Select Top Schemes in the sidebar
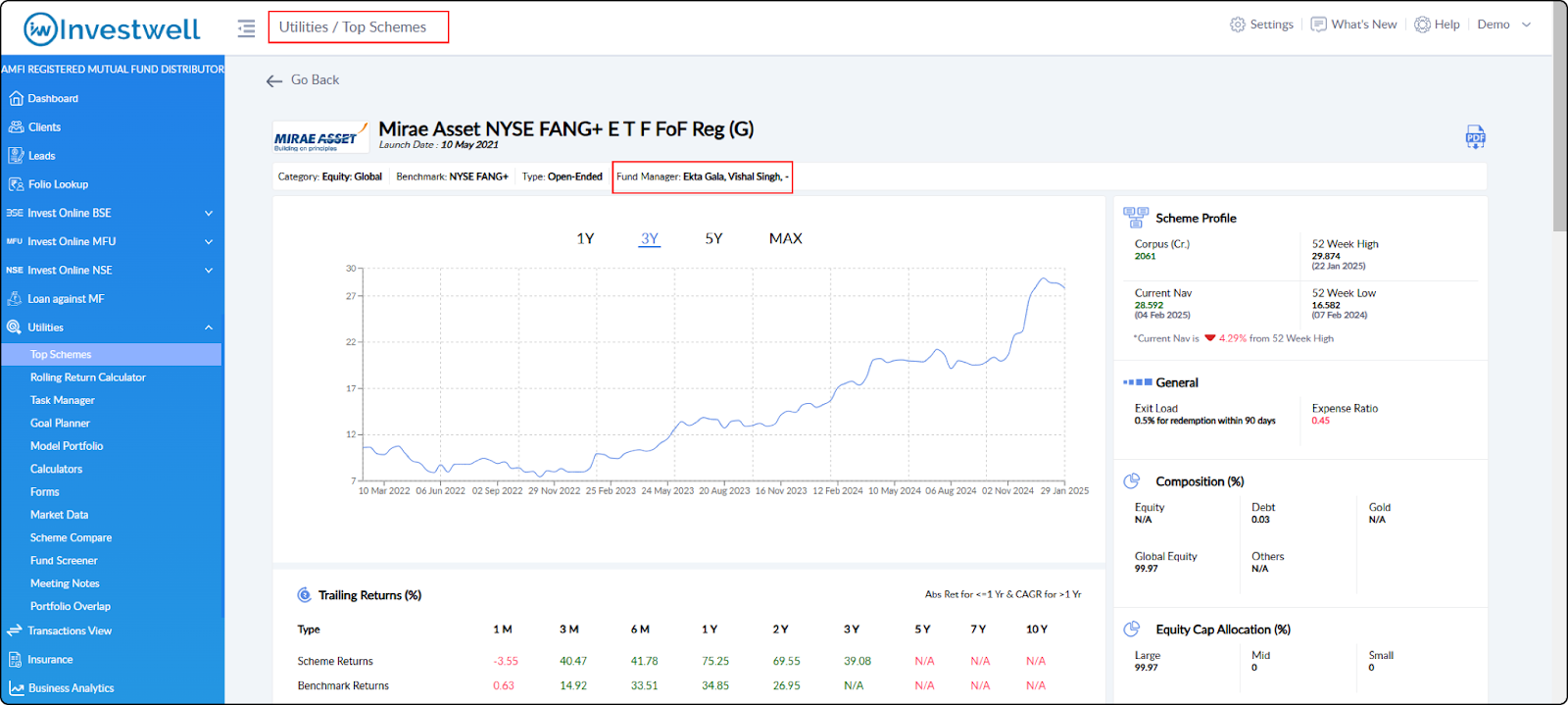This screenshot has width=1568, height=705. tap(112, 354)
